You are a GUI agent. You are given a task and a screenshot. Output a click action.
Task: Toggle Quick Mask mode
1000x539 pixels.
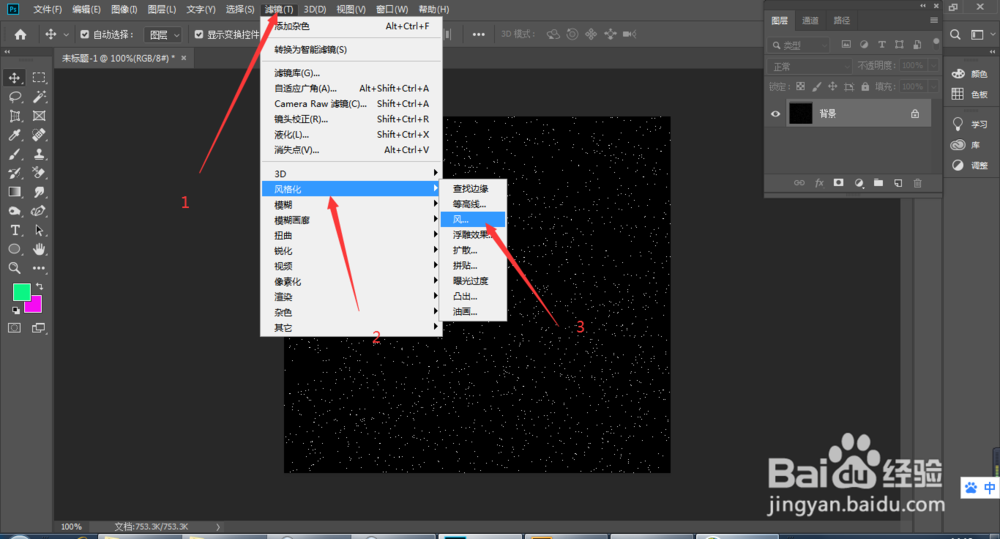[x=14, y=328]
